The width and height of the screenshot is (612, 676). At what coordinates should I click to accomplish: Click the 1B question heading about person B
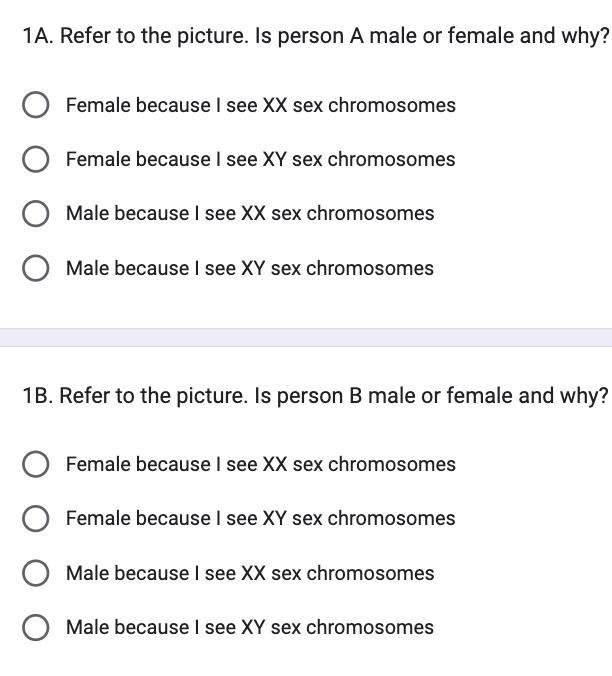point(315,396)
